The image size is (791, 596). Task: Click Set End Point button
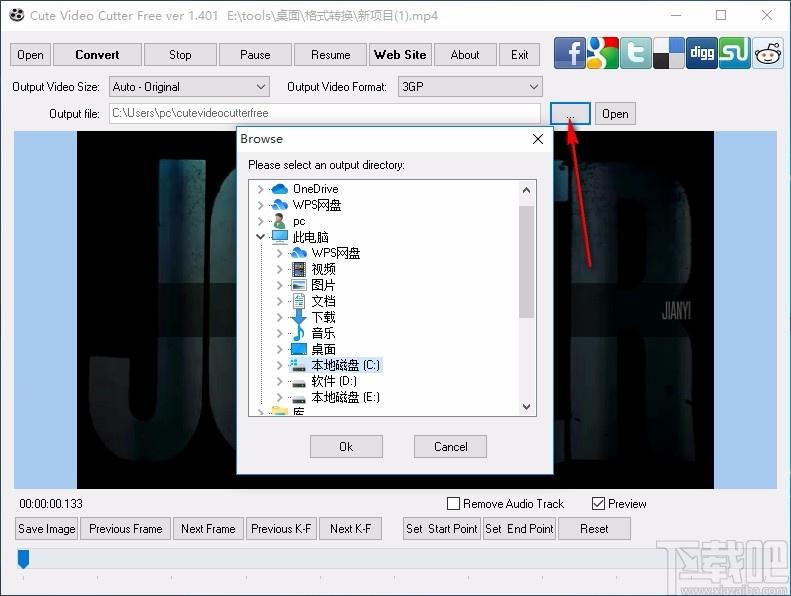coord(519,529)
